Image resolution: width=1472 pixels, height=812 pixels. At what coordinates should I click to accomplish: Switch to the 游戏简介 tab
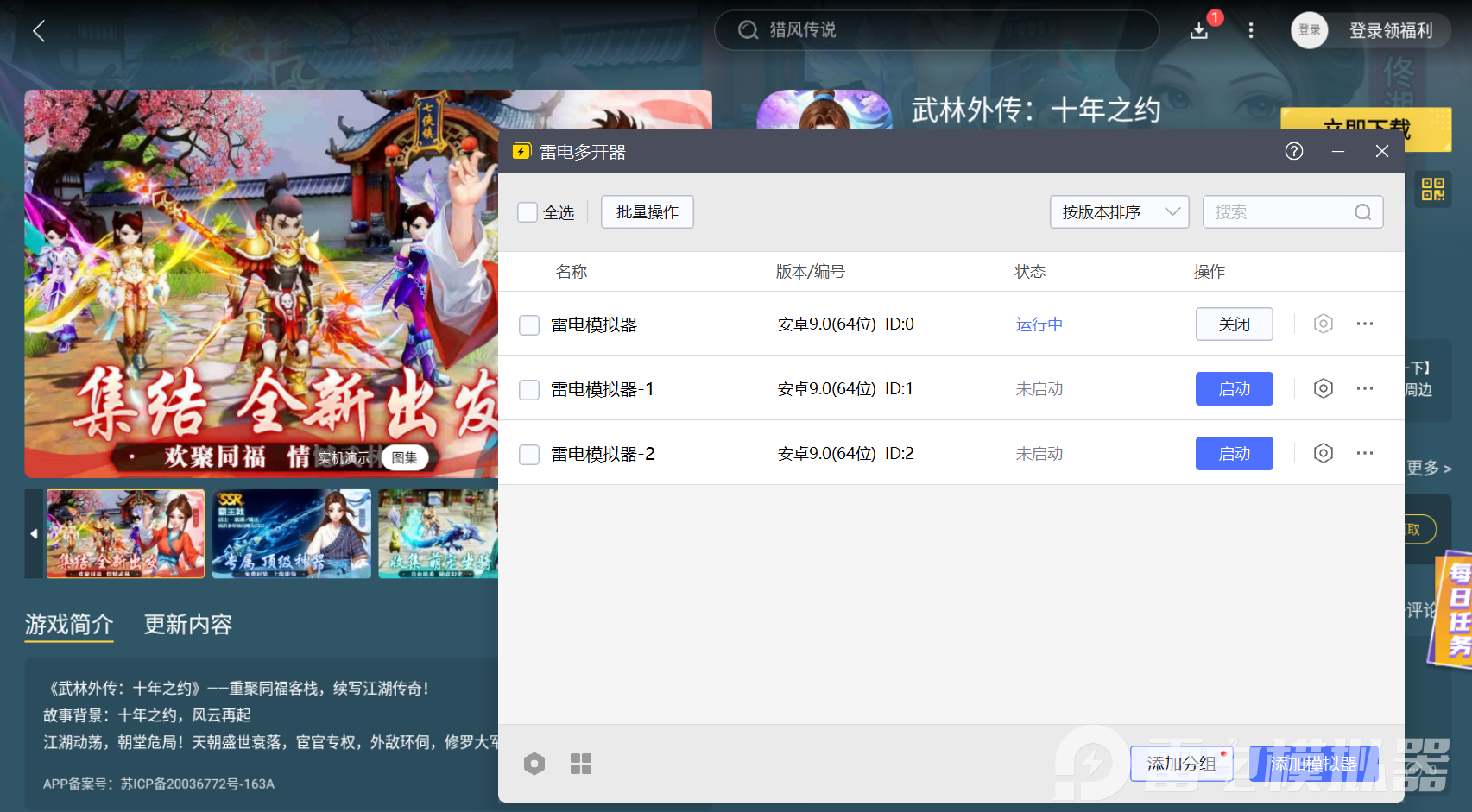click(69, 625)
